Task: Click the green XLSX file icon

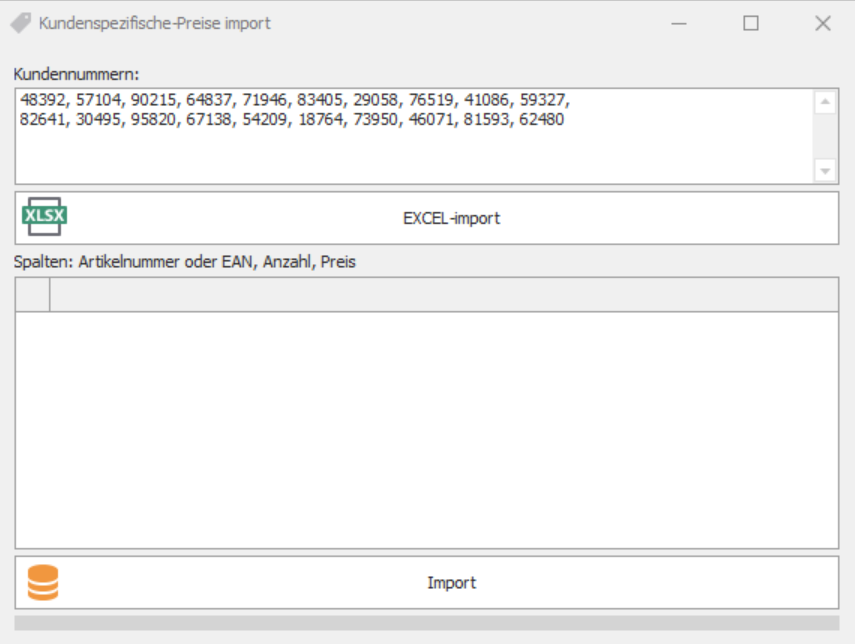Action: tap(44, 217)
